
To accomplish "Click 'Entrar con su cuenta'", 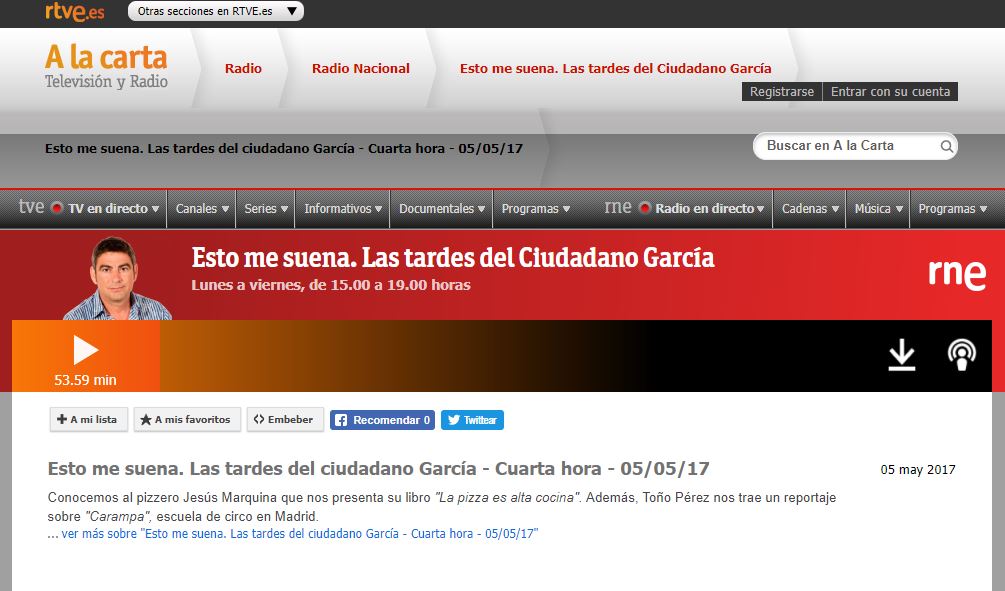I will pos(890,92).
